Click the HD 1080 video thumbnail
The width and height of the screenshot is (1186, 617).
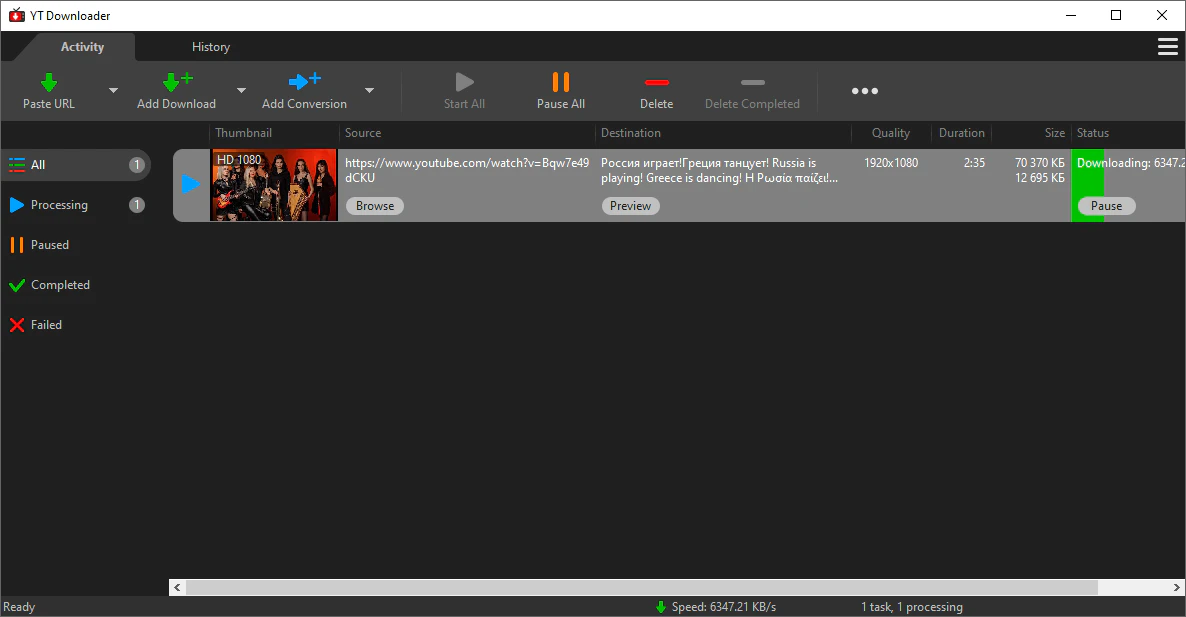274,185
